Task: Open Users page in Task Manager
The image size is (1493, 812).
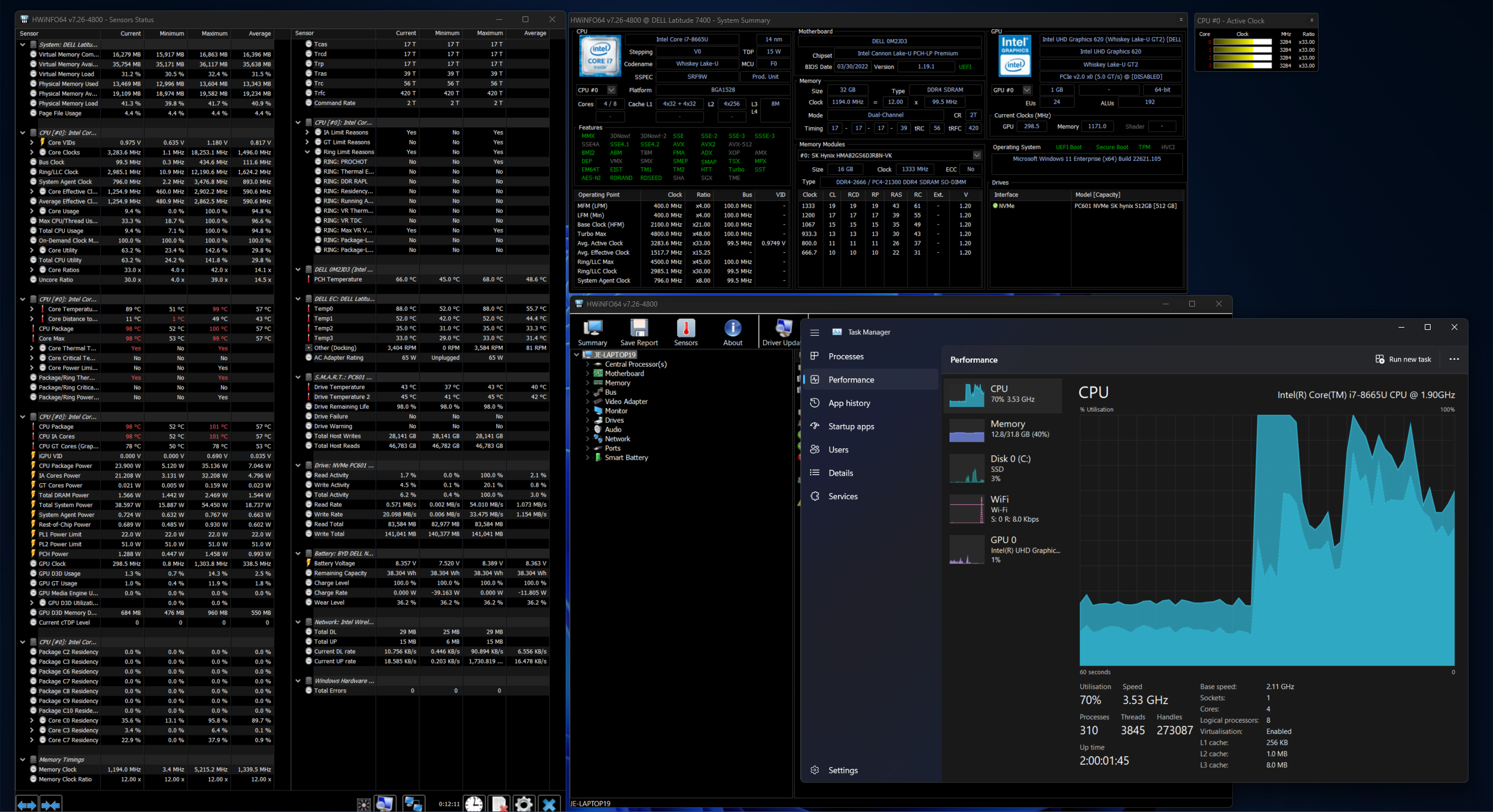Action: coord(871,449)
